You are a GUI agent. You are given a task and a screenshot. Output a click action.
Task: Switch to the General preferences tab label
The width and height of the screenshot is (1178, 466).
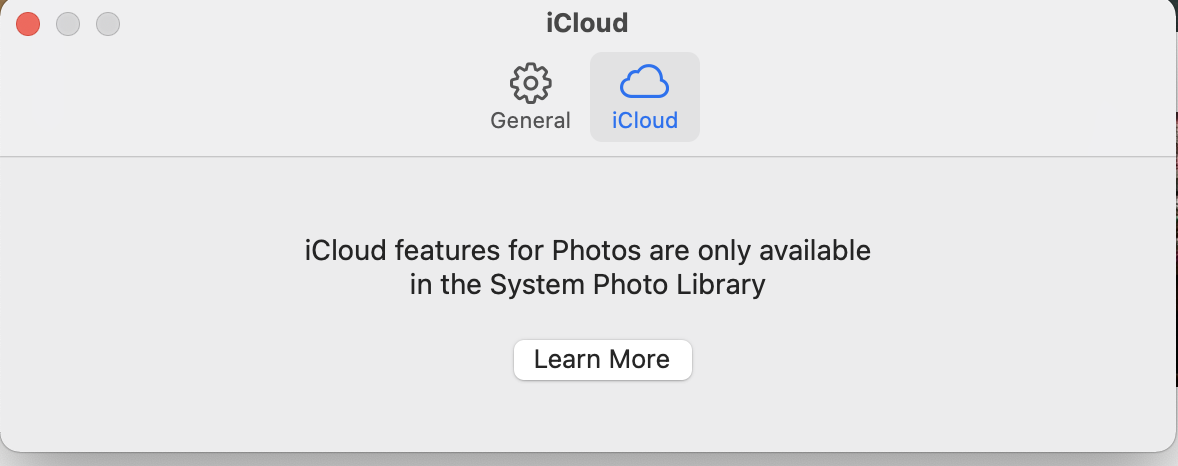click(x=530, y=121)
